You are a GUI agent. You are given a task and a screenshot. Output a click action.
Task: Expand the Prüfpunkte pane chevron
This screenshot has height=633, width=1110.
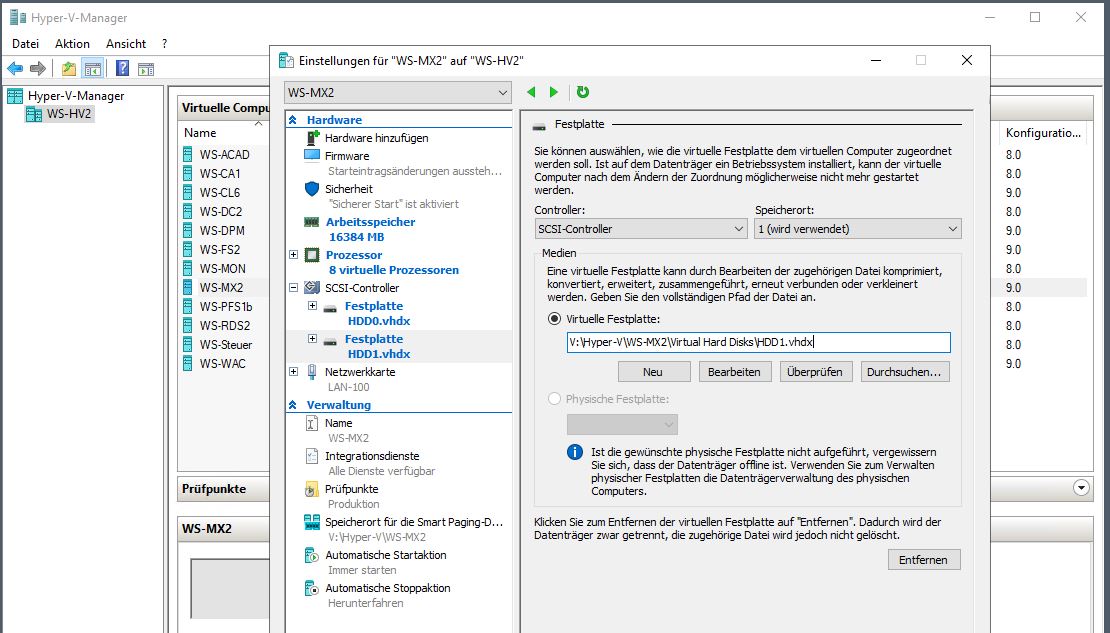[1080, 488]
